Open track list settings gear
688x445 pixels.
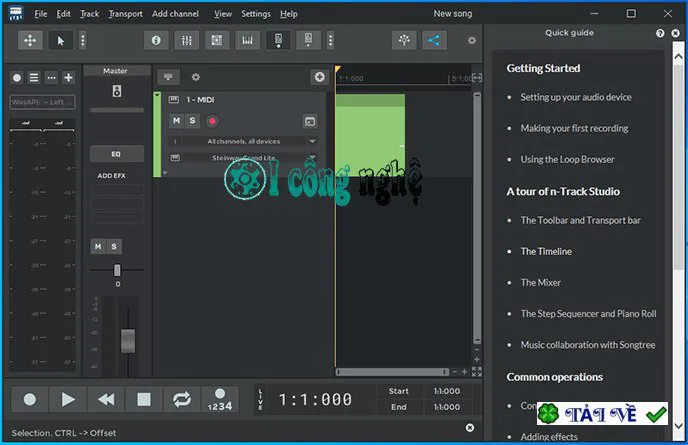196,77
